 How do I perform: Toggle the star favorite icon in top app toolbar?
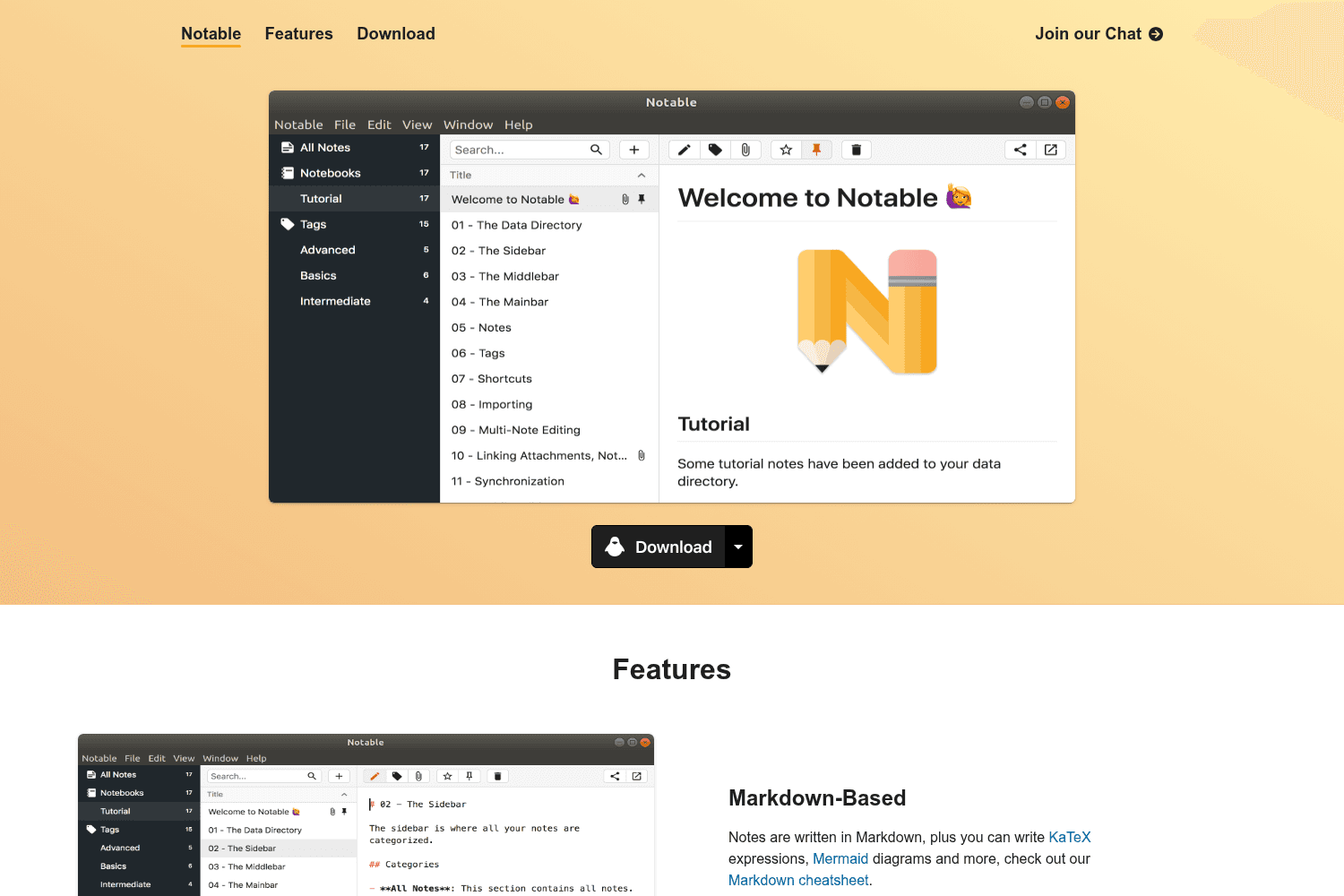point(786,150)
